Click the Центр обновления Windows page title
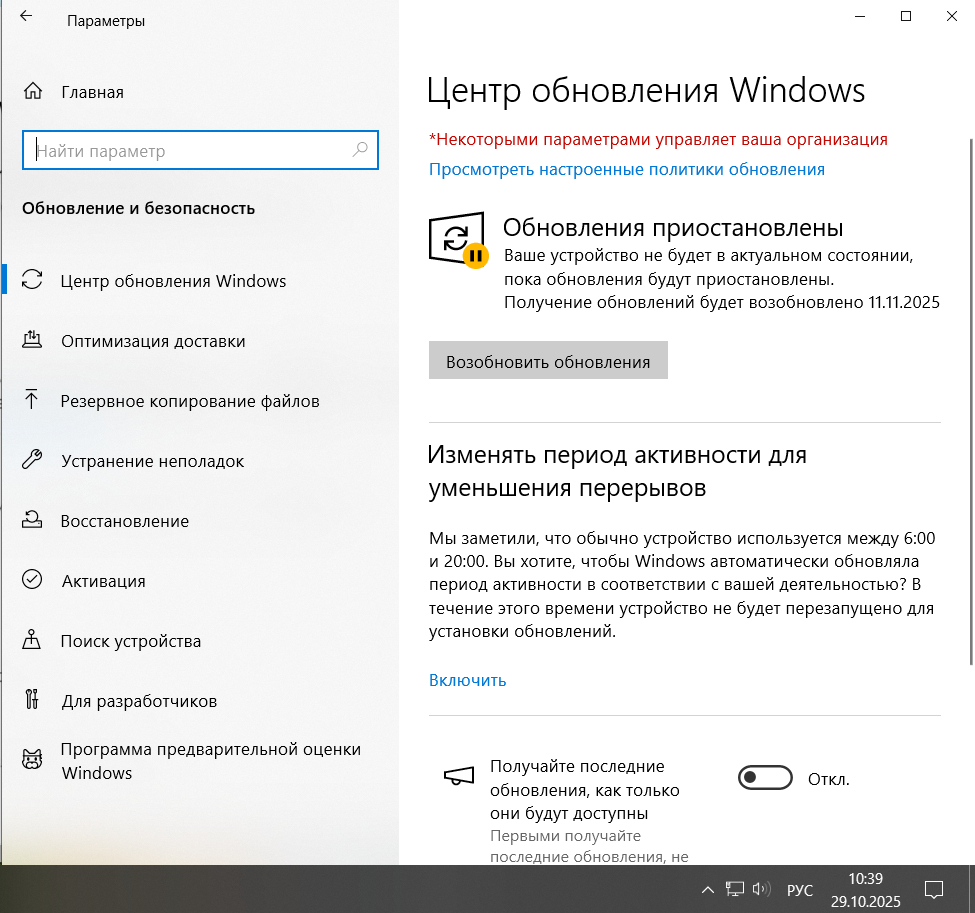 coord(645,90)
